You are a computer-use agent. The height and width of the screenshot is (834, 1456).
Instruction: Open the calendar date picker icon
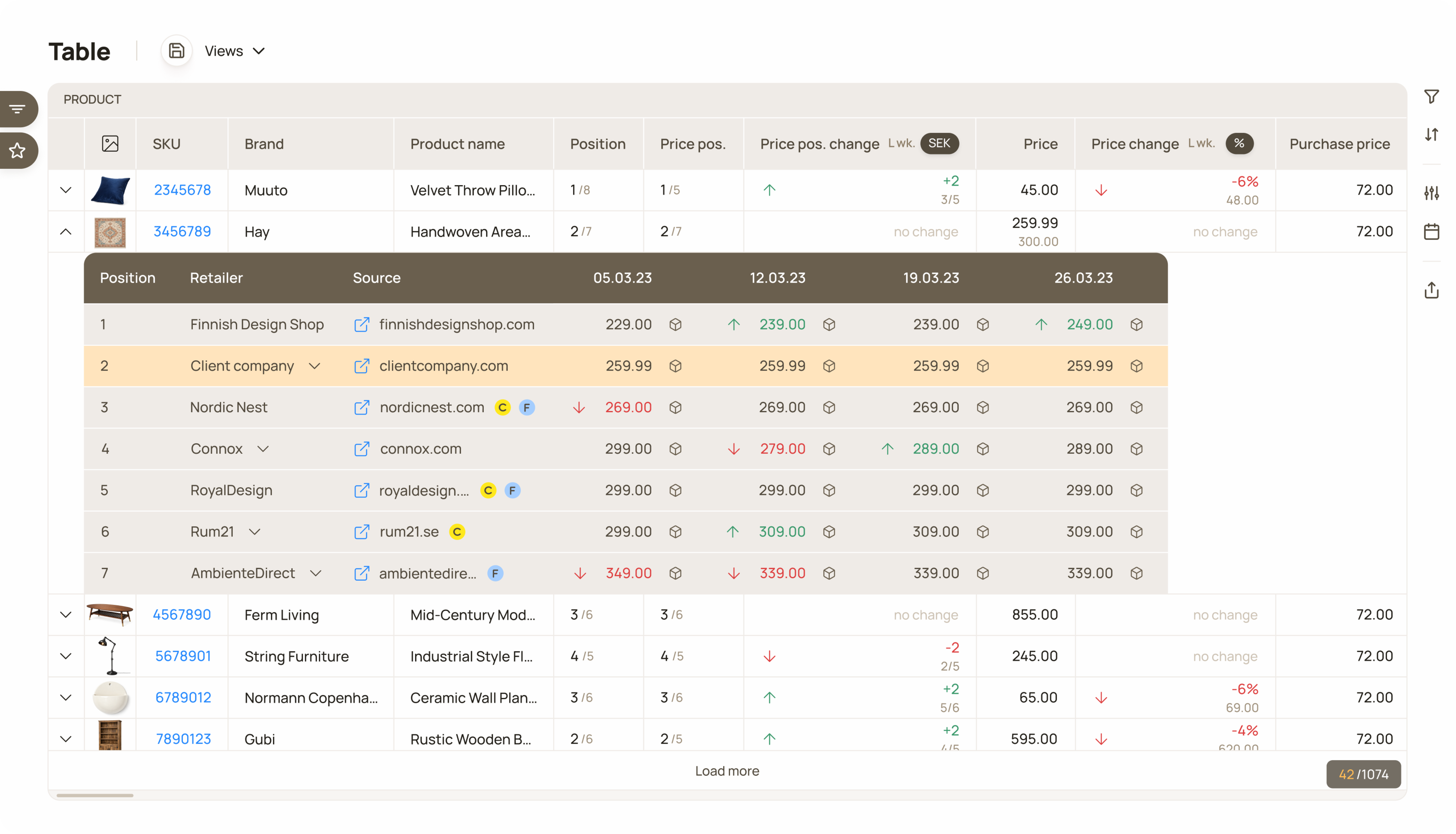pyautogui.click(x=1431, y=231)
